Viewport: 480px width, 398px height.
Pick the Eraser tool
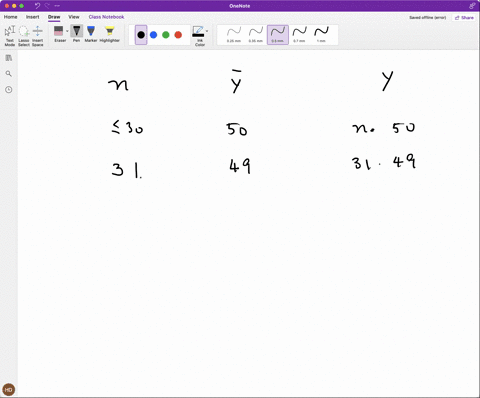click(x=59, y=34)
